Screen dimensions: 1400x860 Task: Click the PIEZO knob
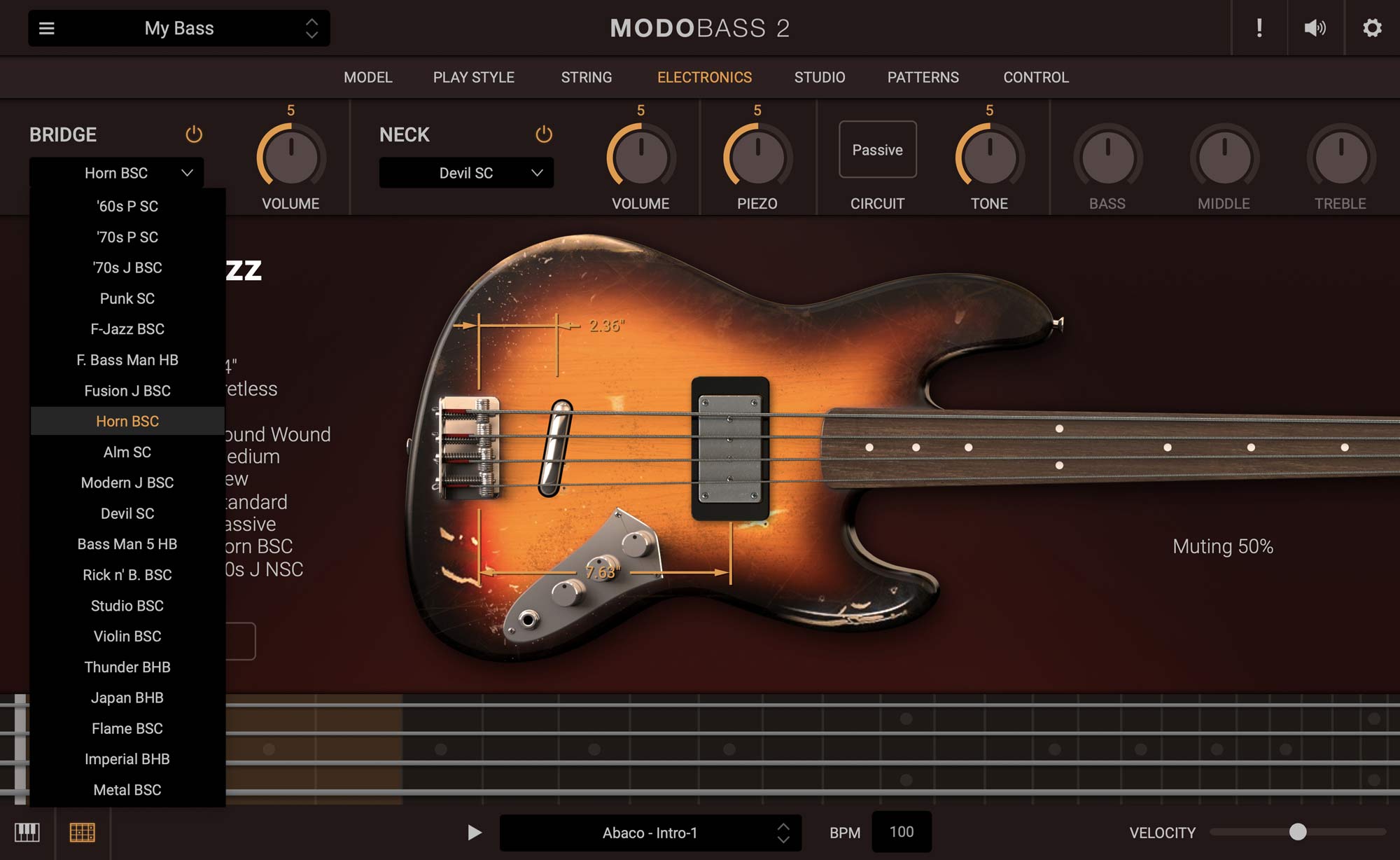[757, 156]
